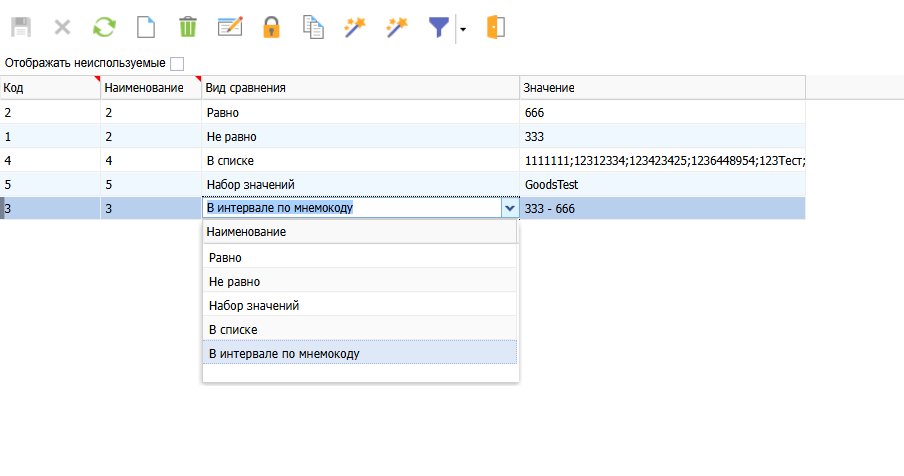This screenshot has height=476, width=904.
Task: Toggle the 'Отображать неиспользуемые' checkbox
Action: 177,63
